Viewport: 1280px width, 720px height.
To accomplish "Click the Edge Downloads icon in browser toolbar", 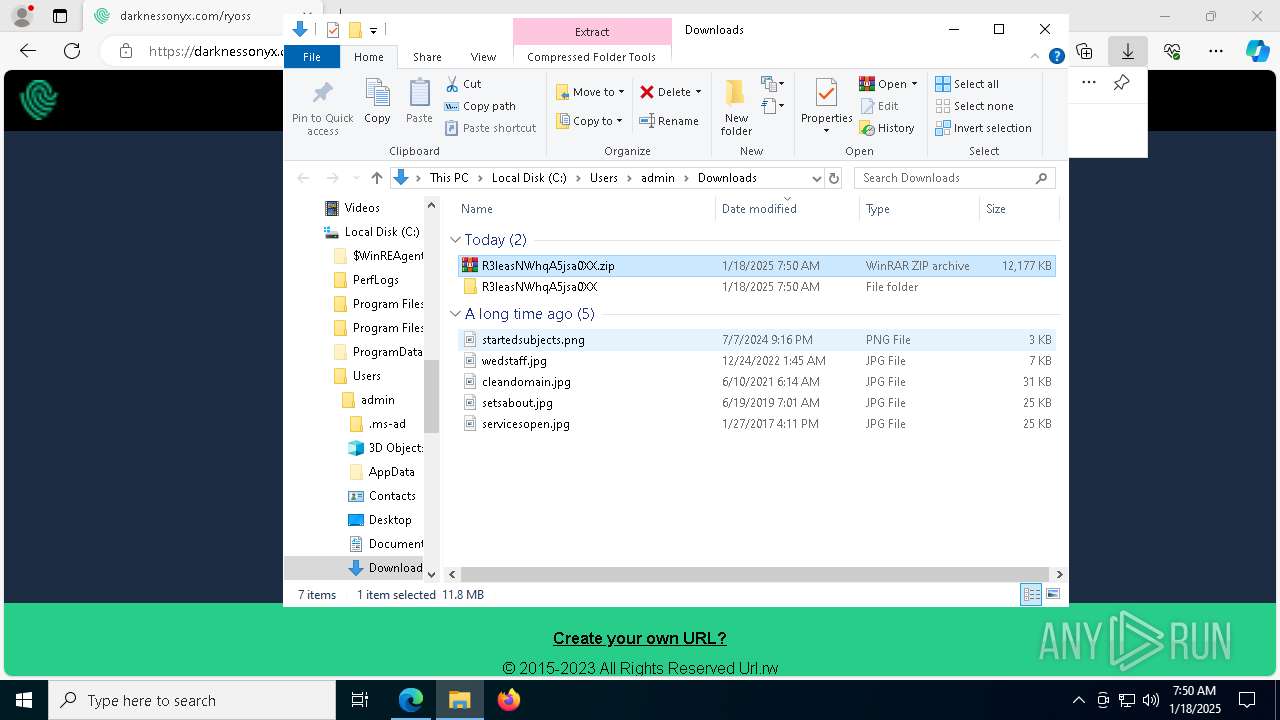I will coord(1127,51).
